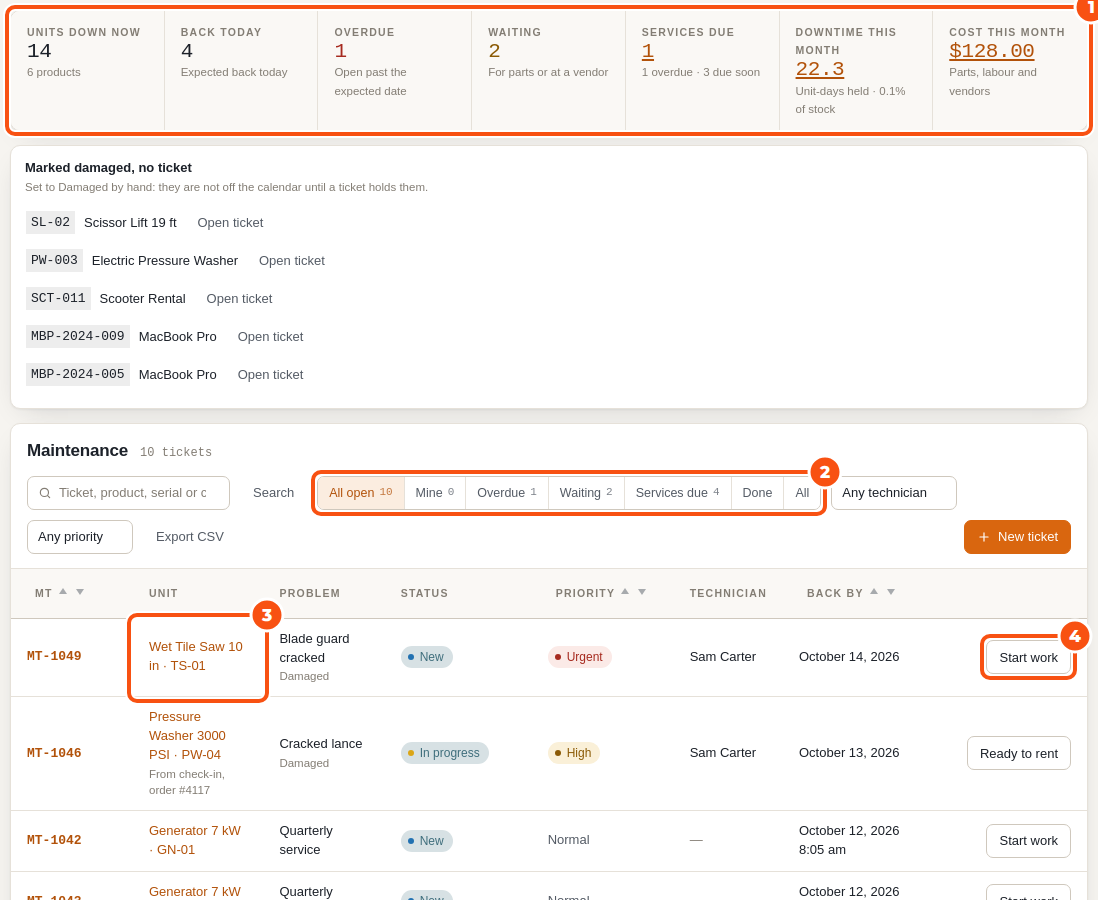Viewport: 1098px width, 900px height.
Task: Create a New ticket
Action: (1017, 536)
